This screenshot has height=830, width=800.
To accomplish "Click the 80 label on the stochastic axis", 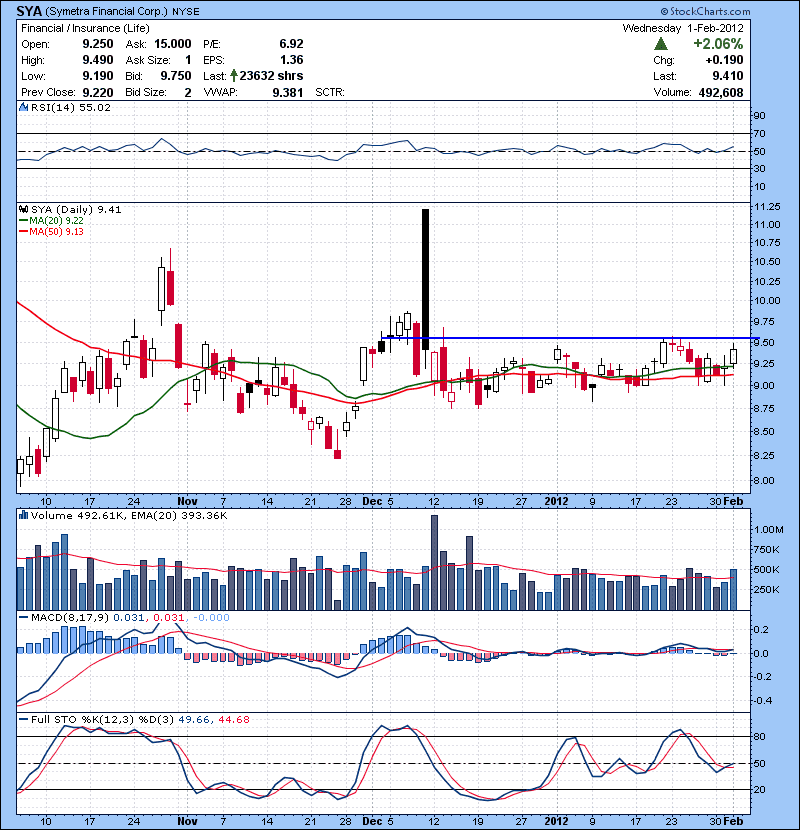I will (x=760, y=736).
